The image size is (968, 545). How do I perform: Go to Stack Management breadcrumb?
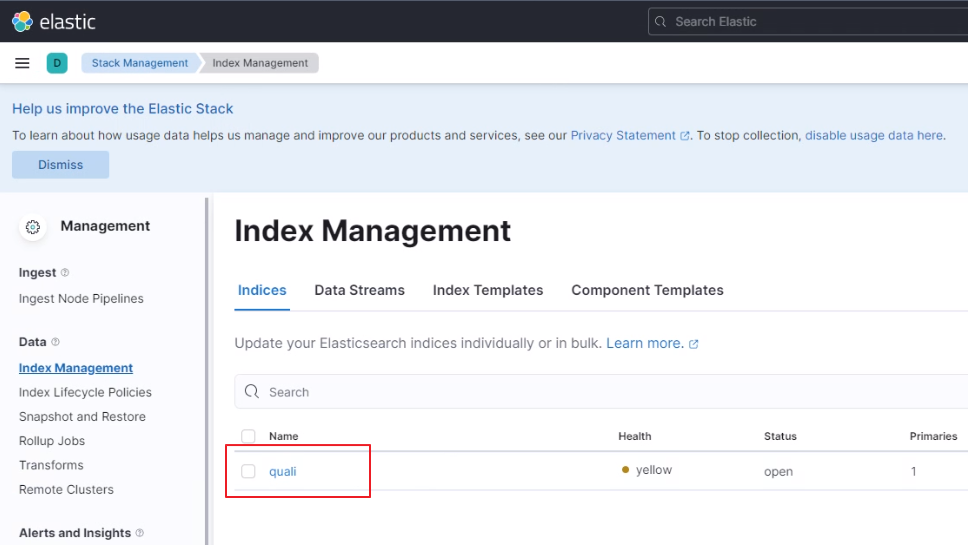tap(139, 63)
